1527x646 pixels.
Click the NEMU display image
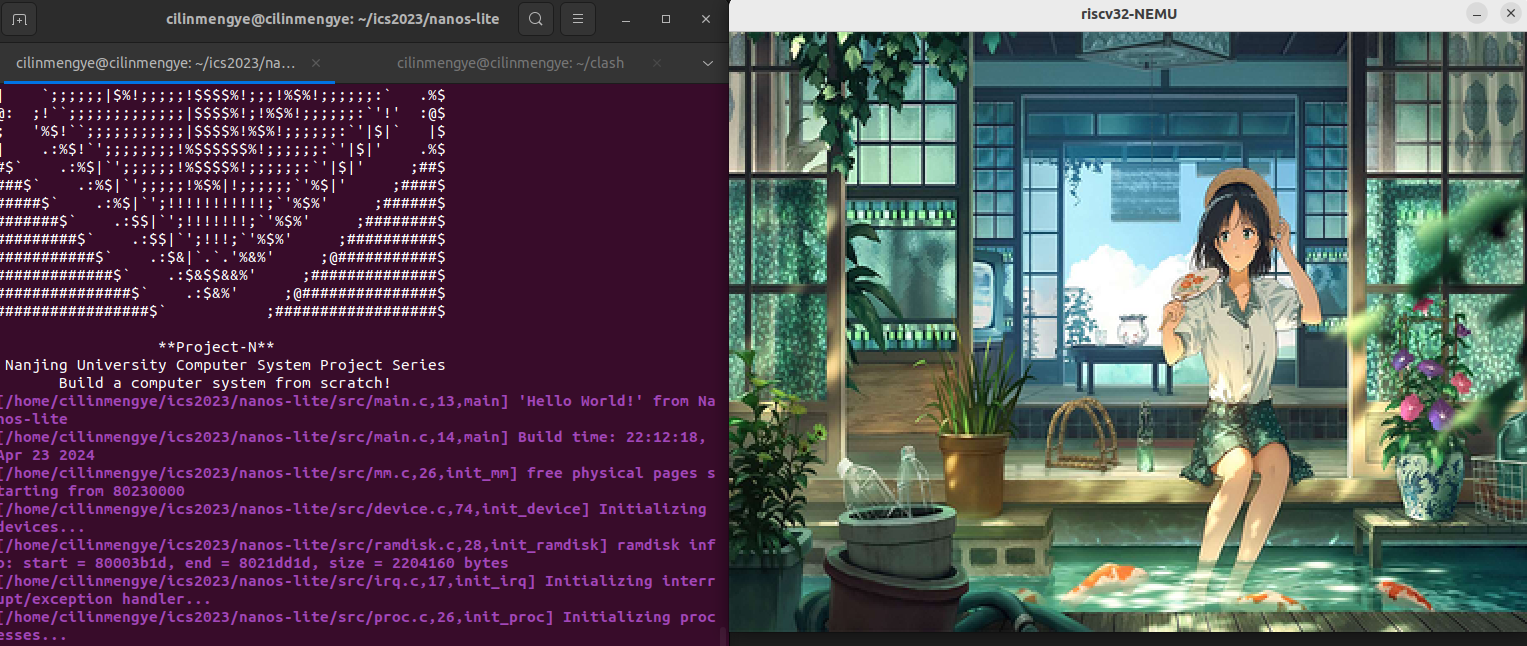1128,331
